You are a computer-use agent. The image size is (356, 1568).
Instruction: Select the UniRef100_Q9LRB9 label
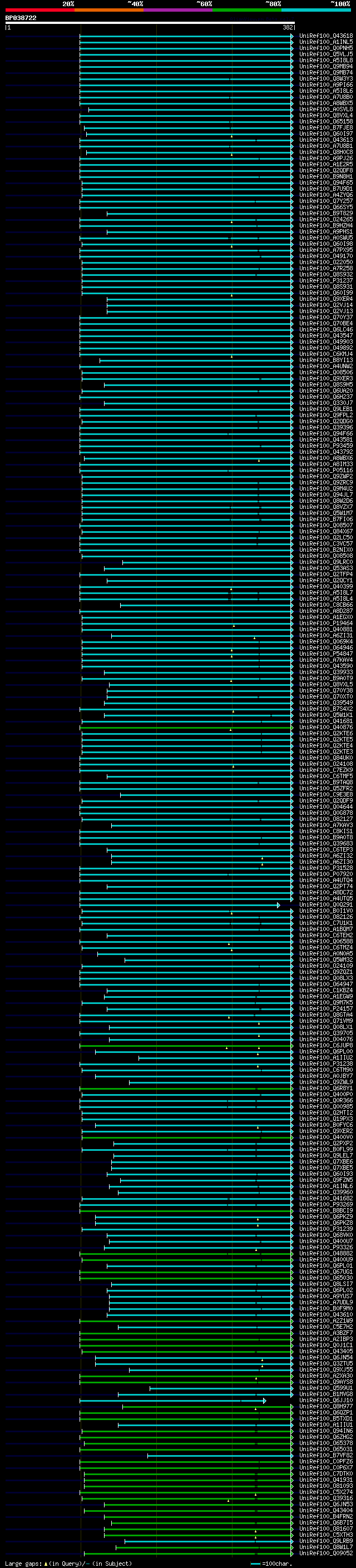[x=326, y=1541]
